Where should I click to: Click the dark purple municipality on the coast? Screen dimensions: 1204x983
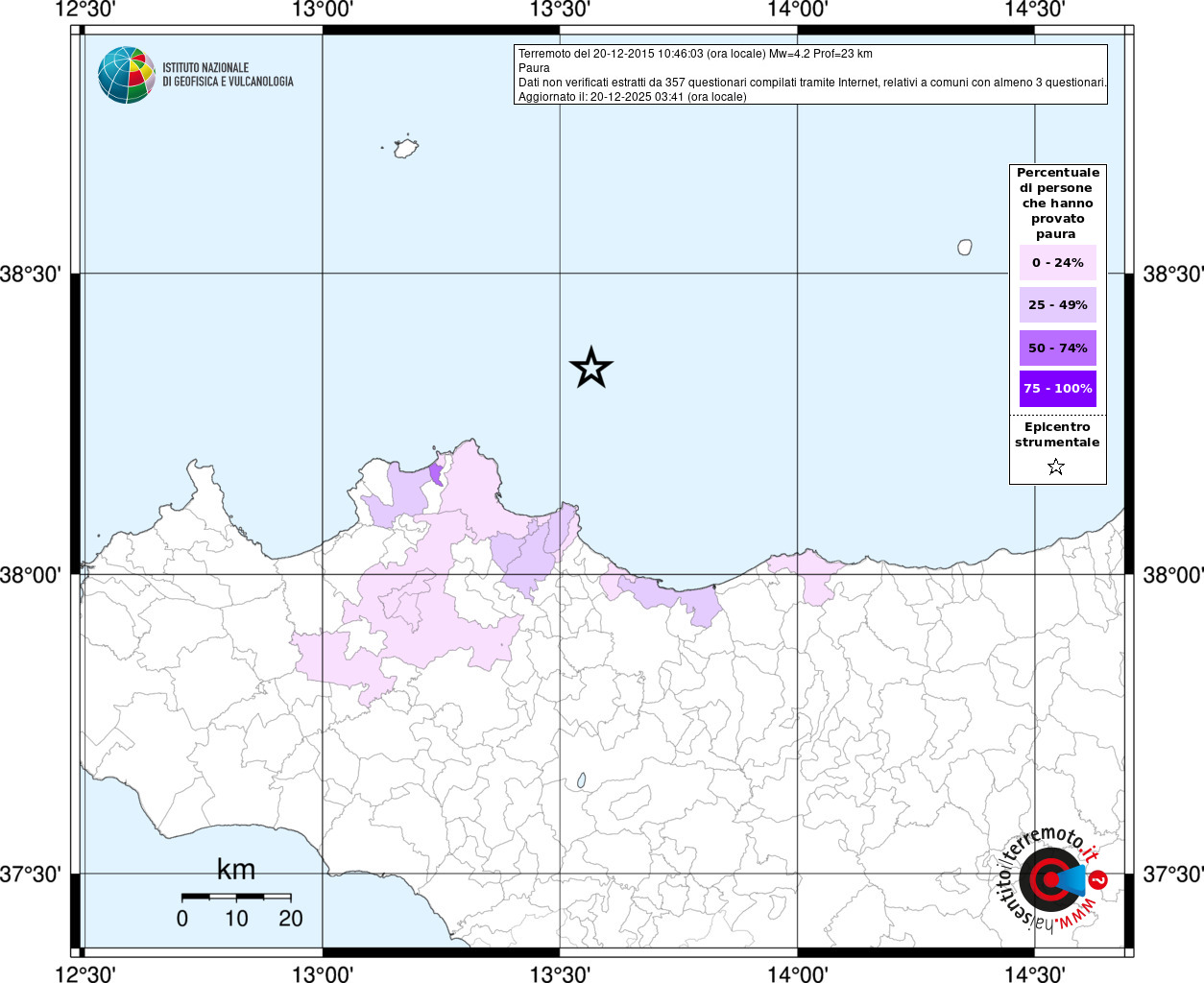click(x=436, y=473)
